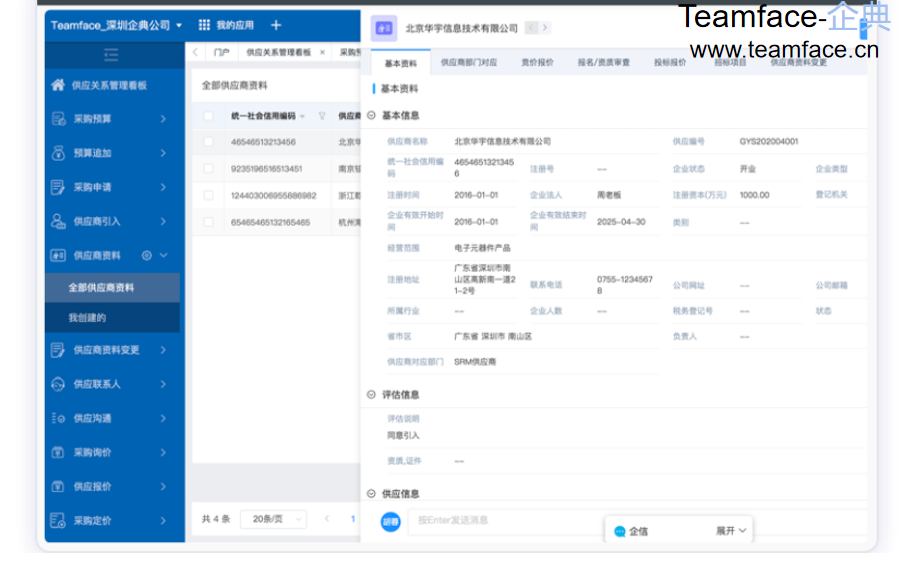Select 我创建的 in sidebar
The image size is (924, 571).
point(112,318)
